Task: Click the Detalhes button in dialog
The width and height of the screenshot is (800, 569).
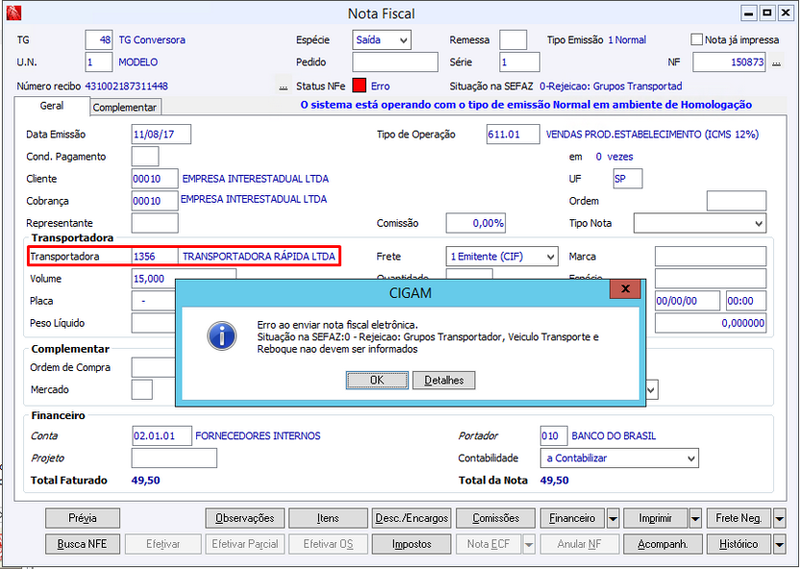Action: click(x=444, y=380)
